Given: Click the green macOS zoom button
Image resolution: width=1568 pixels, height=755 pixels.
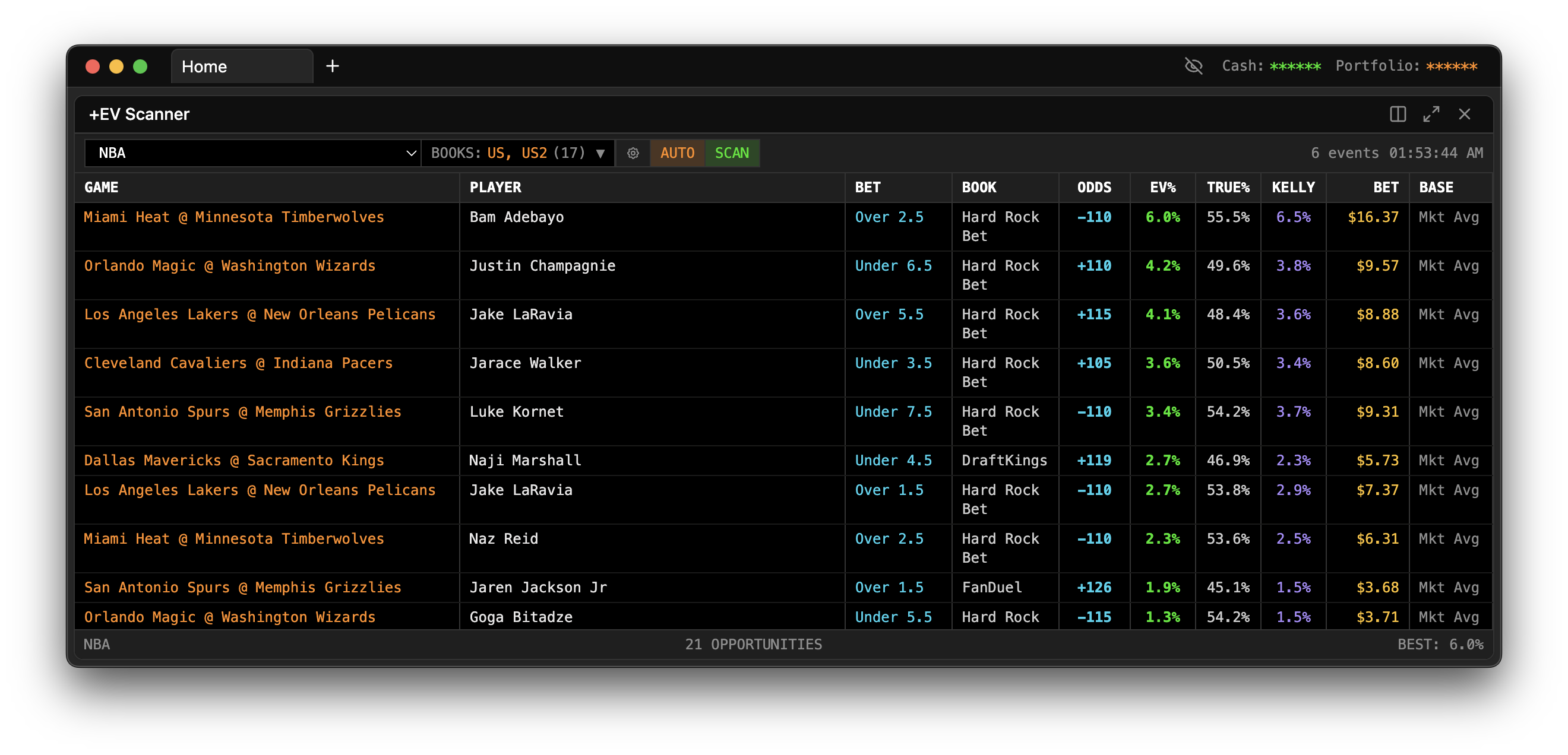Looking at the screenshot, I should pos(140,66).
